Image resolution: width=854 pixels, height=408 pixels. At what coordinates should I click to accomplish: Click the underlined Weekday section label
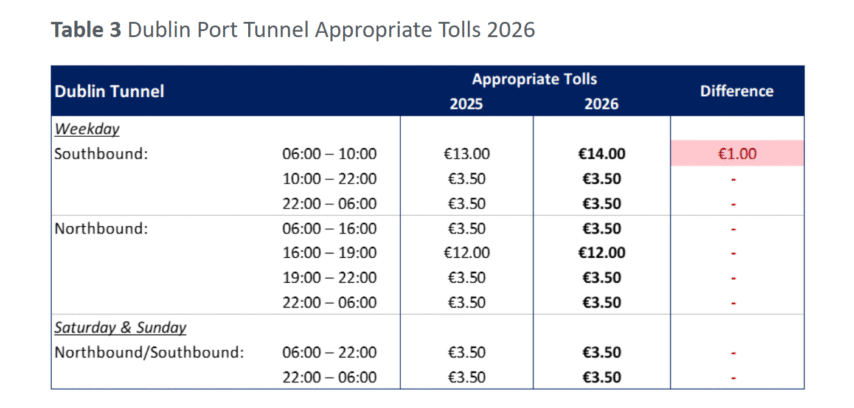click(87, 129)
